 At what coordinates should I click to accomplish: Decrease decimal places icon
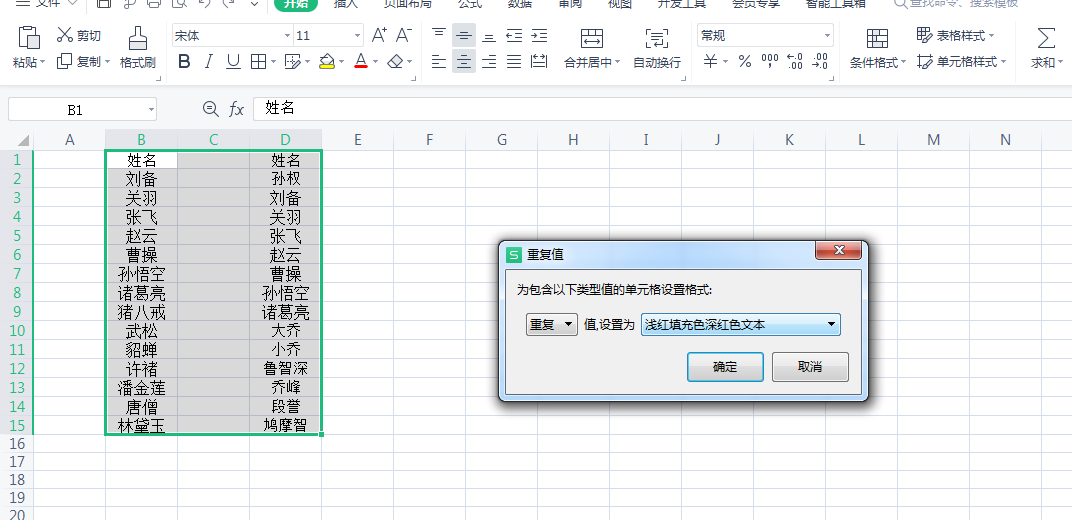[x=820, y=62]
